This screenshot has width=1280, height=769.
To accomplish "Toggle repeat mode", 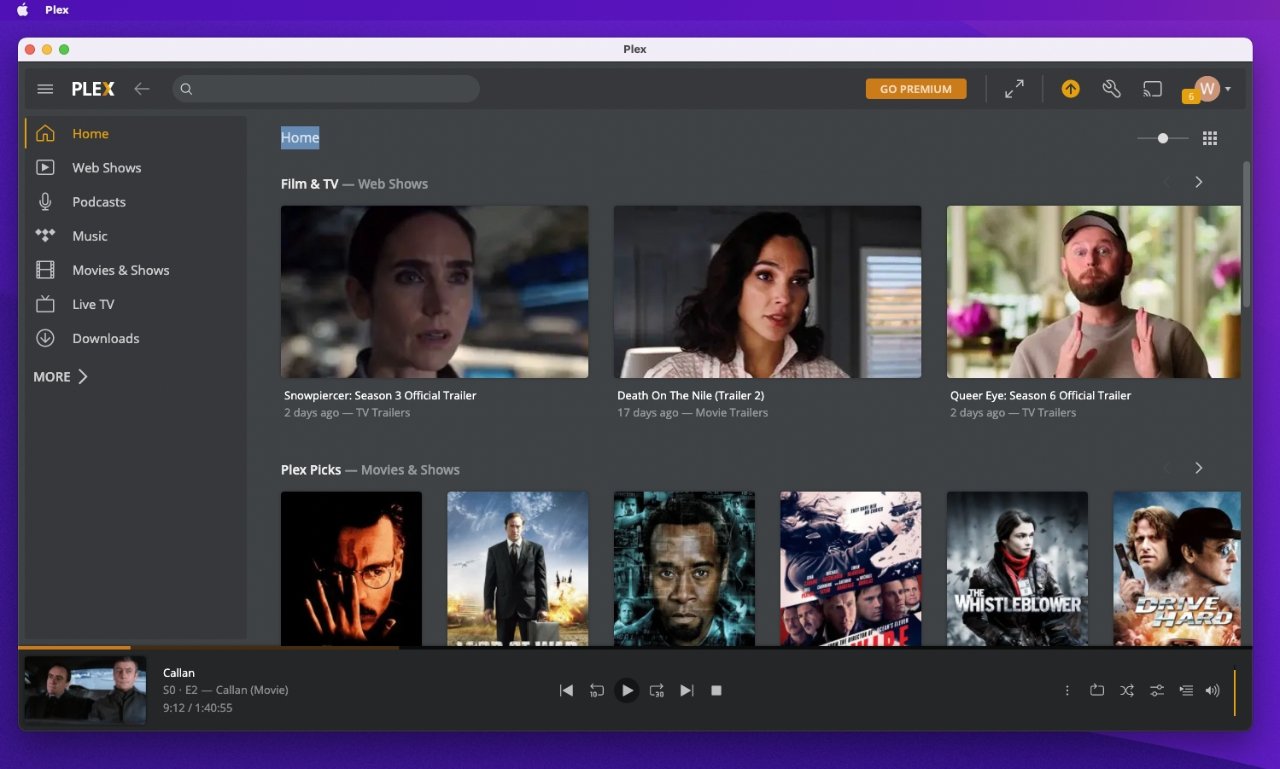I will pos(1097,690).
